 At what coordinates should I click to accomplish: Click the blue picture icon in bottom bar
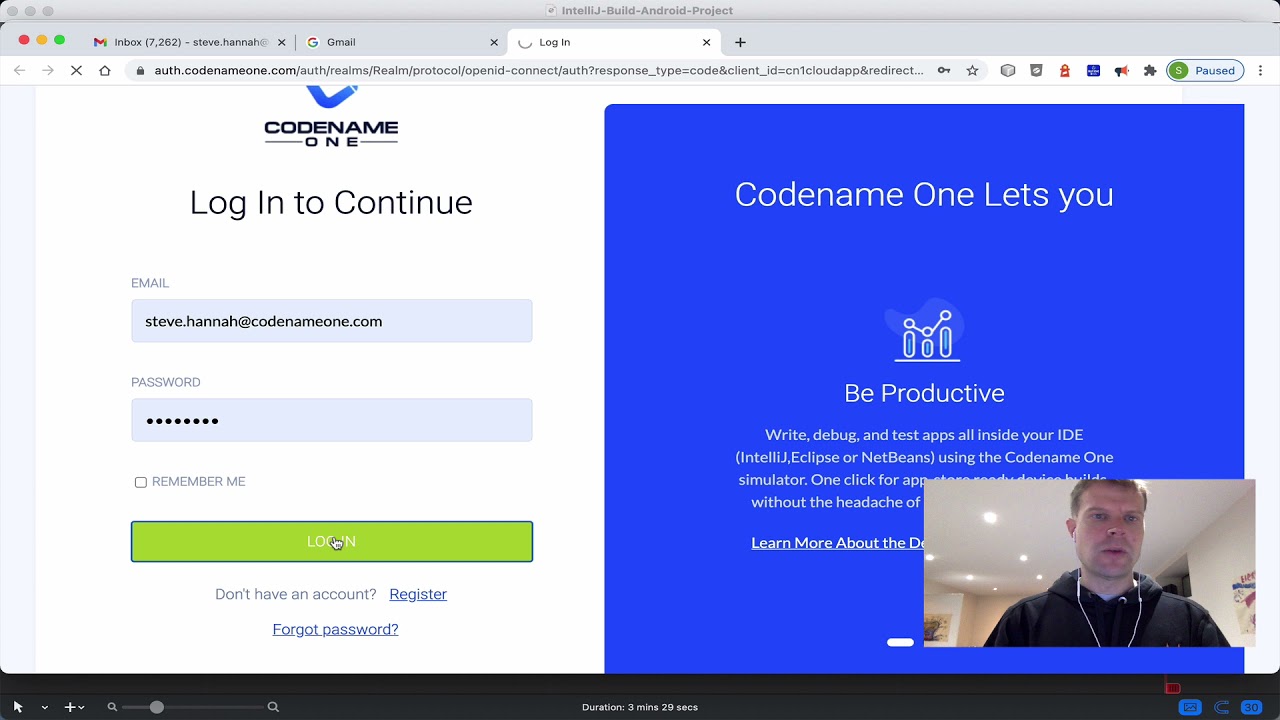click(1190, 707)
